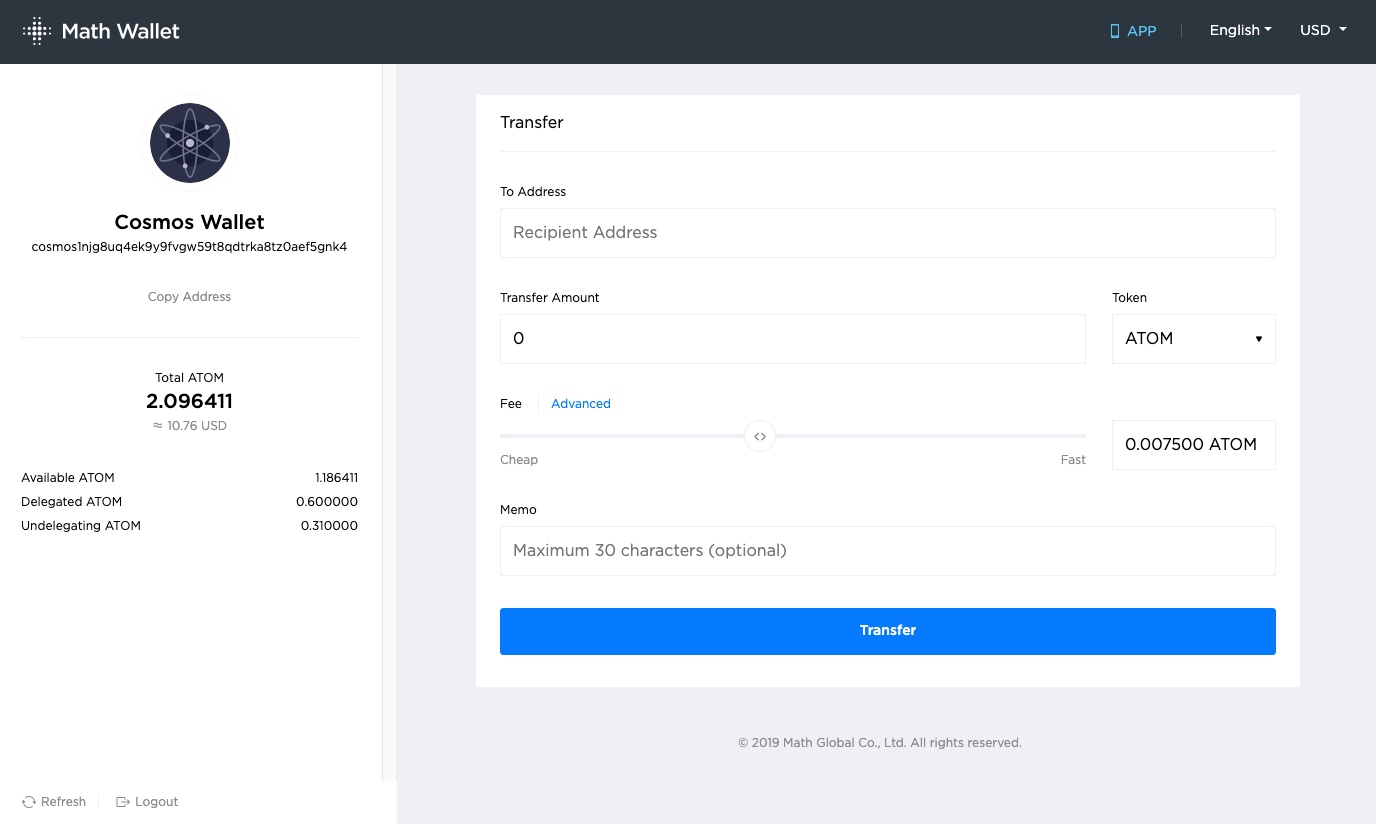This screenshot has width=1376, height=824.
Task: Click the Available ATOM label
Action: click(68, 478)
